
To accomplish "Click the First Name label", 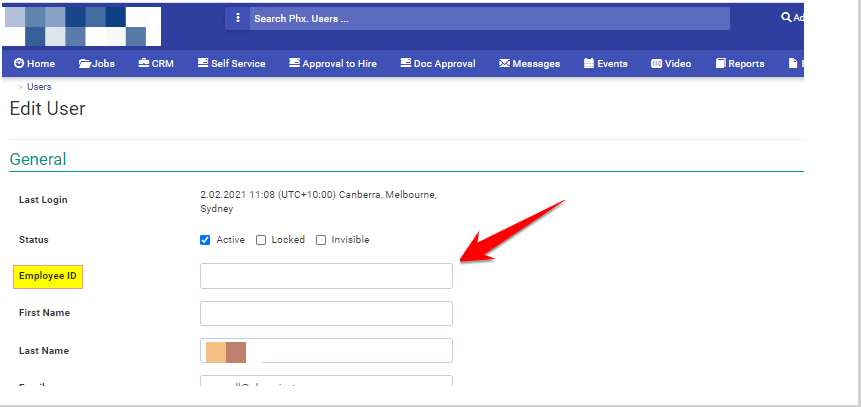I will tap(44, 313).
